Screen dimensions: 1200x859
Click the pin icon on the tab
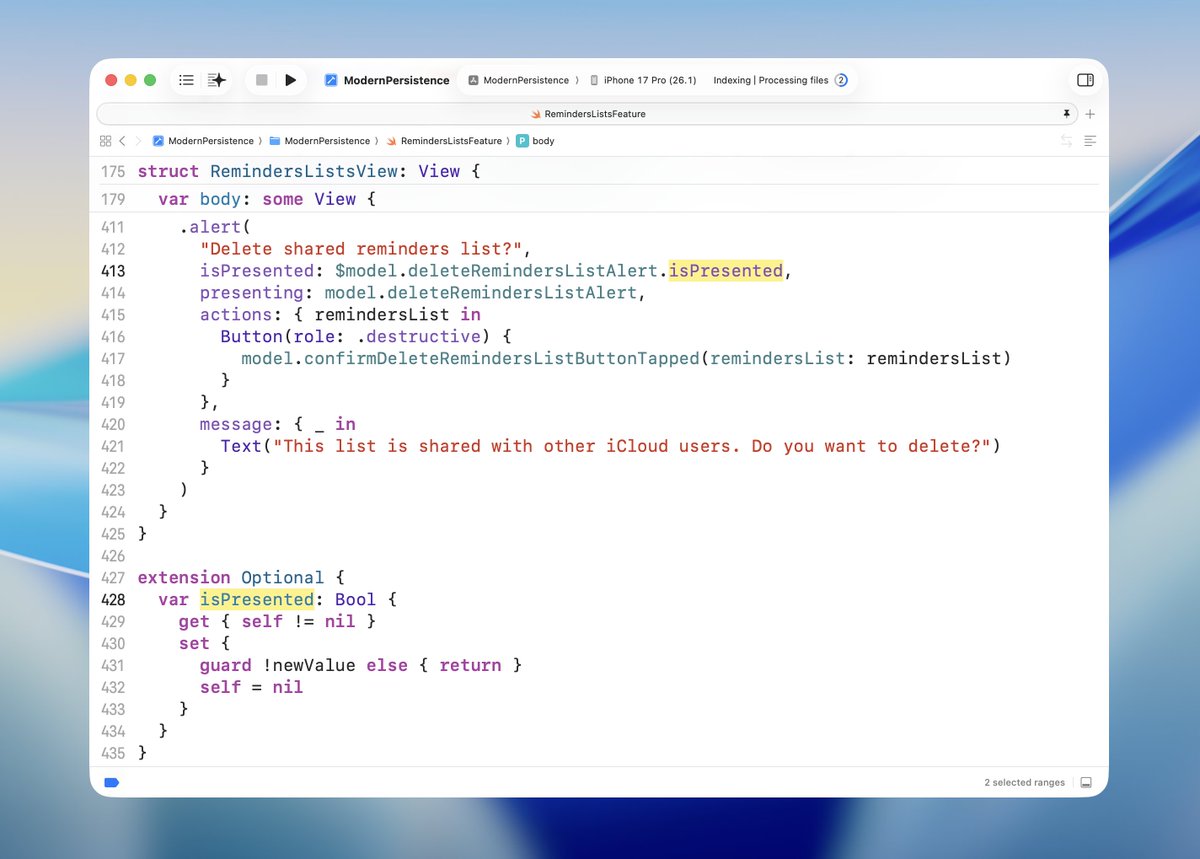click(1067, 114)
